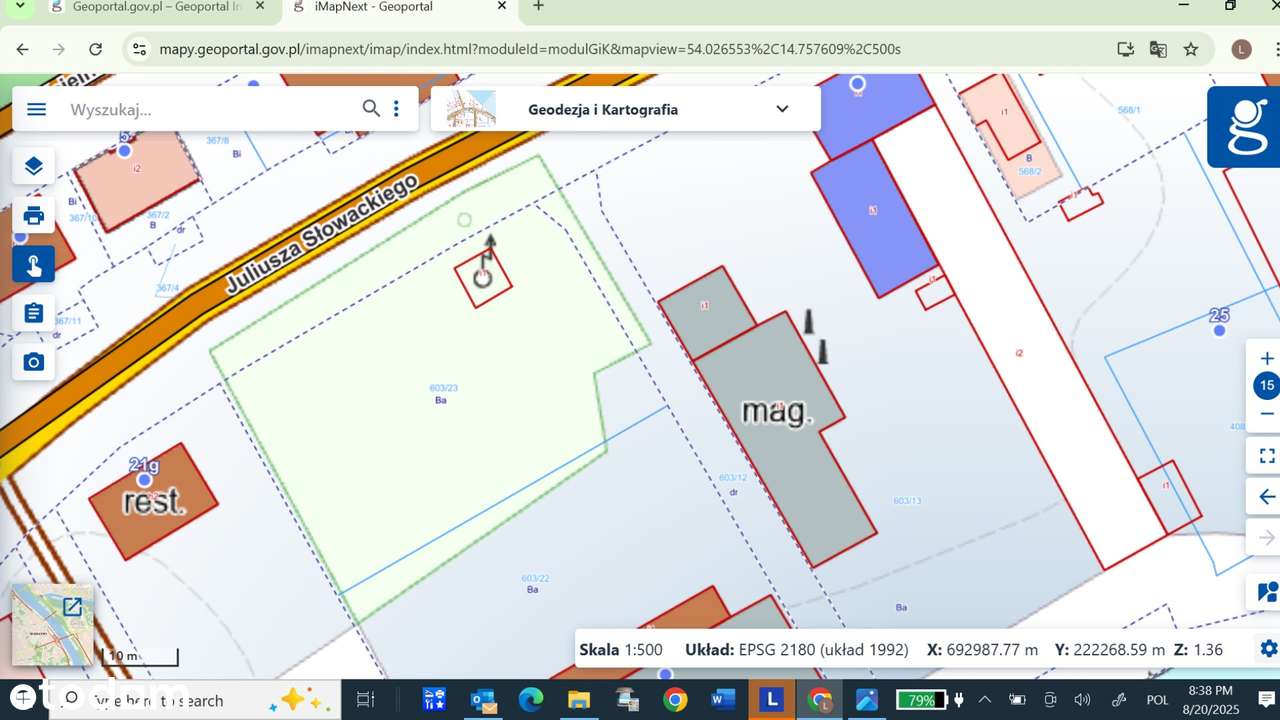Launch Microsoft Edge from taskbar

coord(530,699)
